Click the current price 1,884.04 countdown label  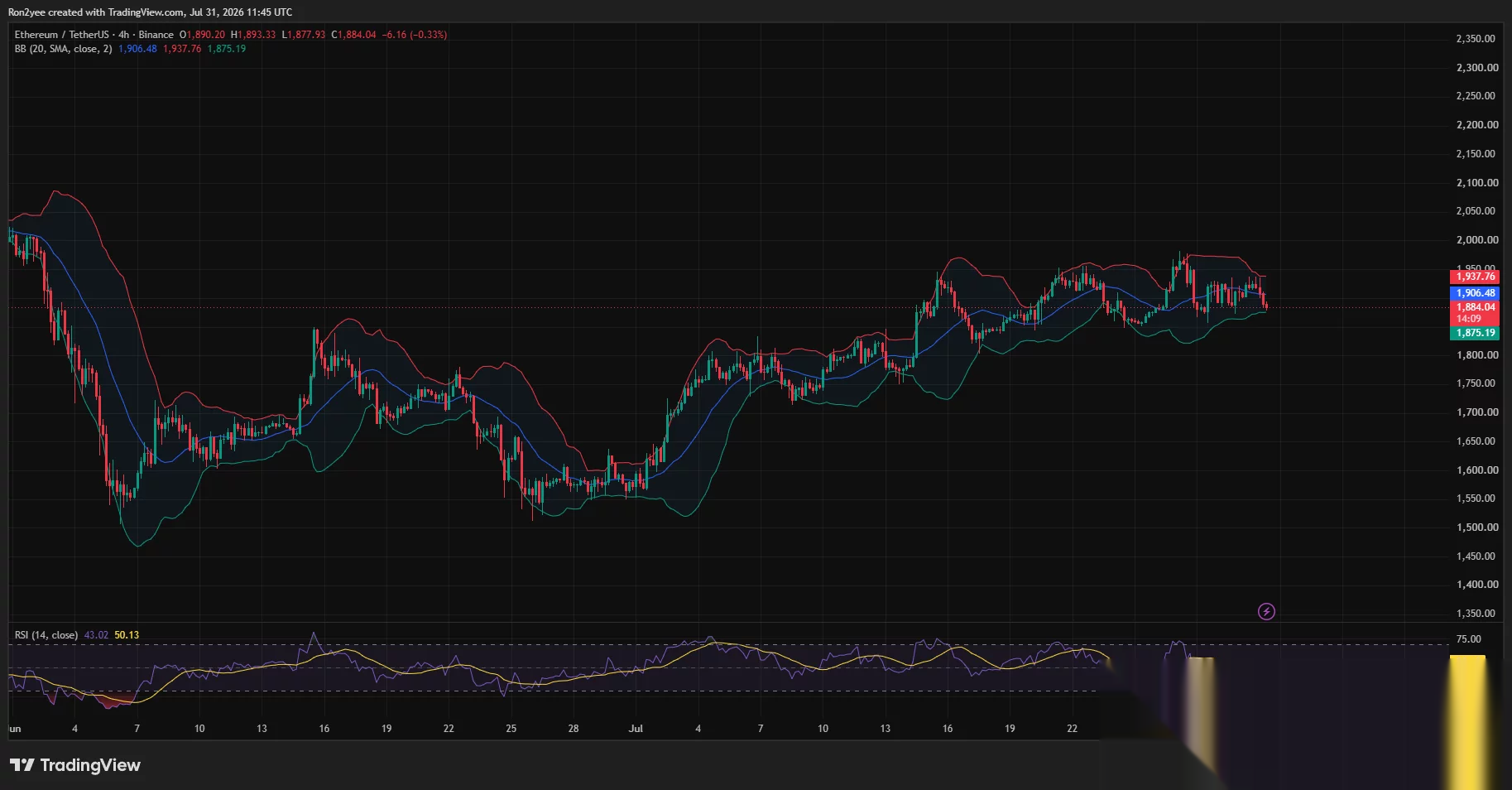tap(1476, 313)
